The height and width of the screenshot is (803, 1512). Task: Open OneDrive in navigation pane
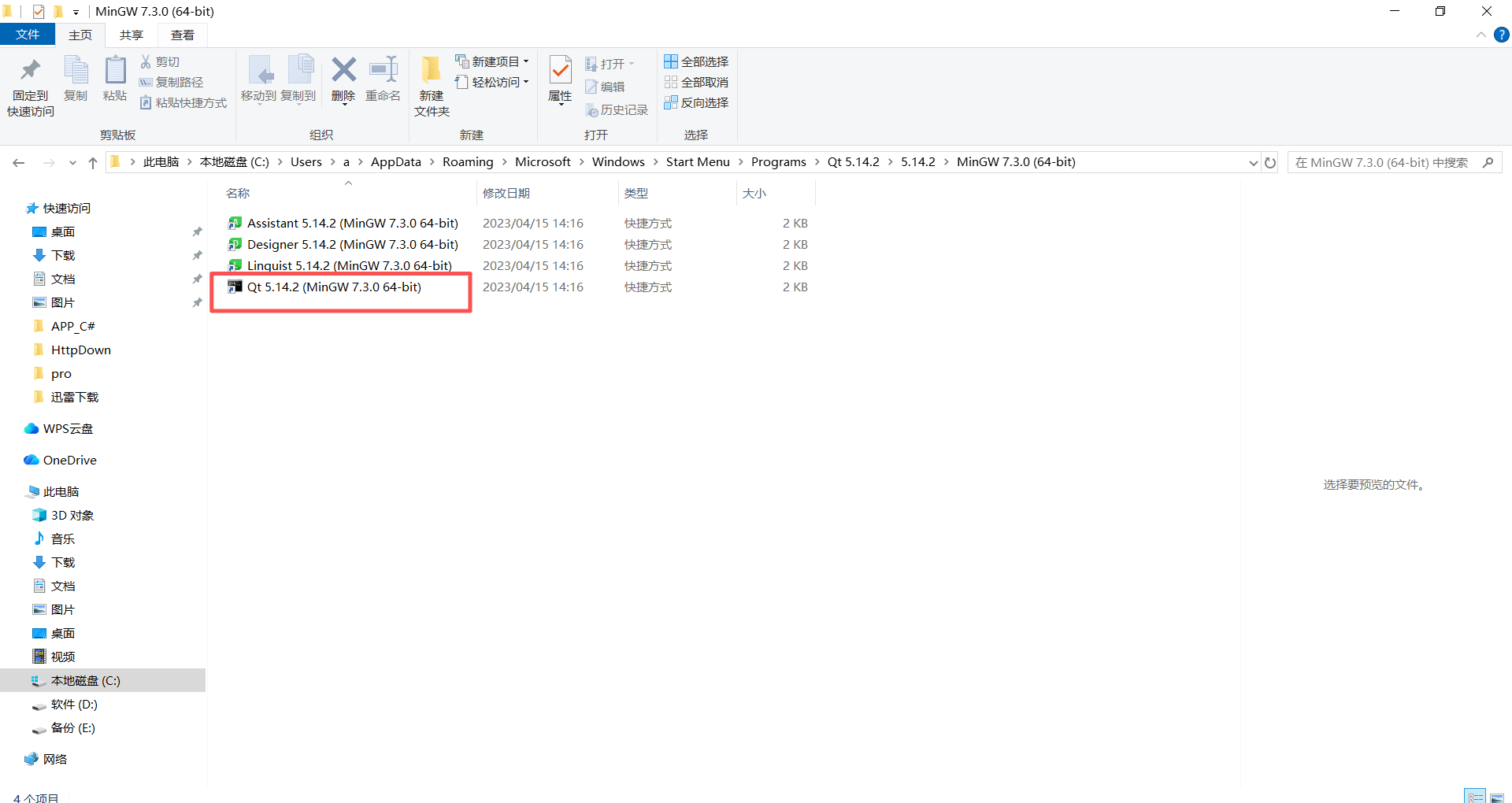(x=61, y=461)
